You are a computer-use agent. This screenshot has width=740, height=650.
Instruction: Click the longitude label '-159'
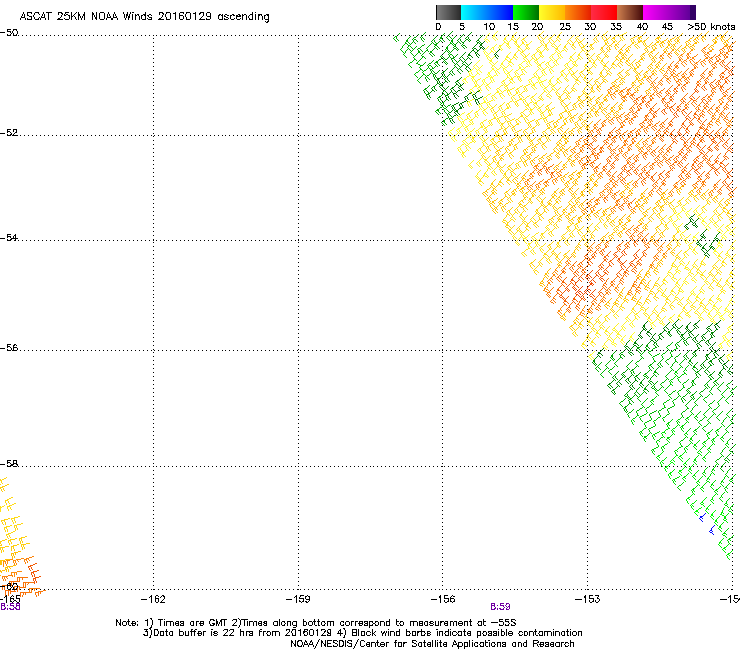298,599
